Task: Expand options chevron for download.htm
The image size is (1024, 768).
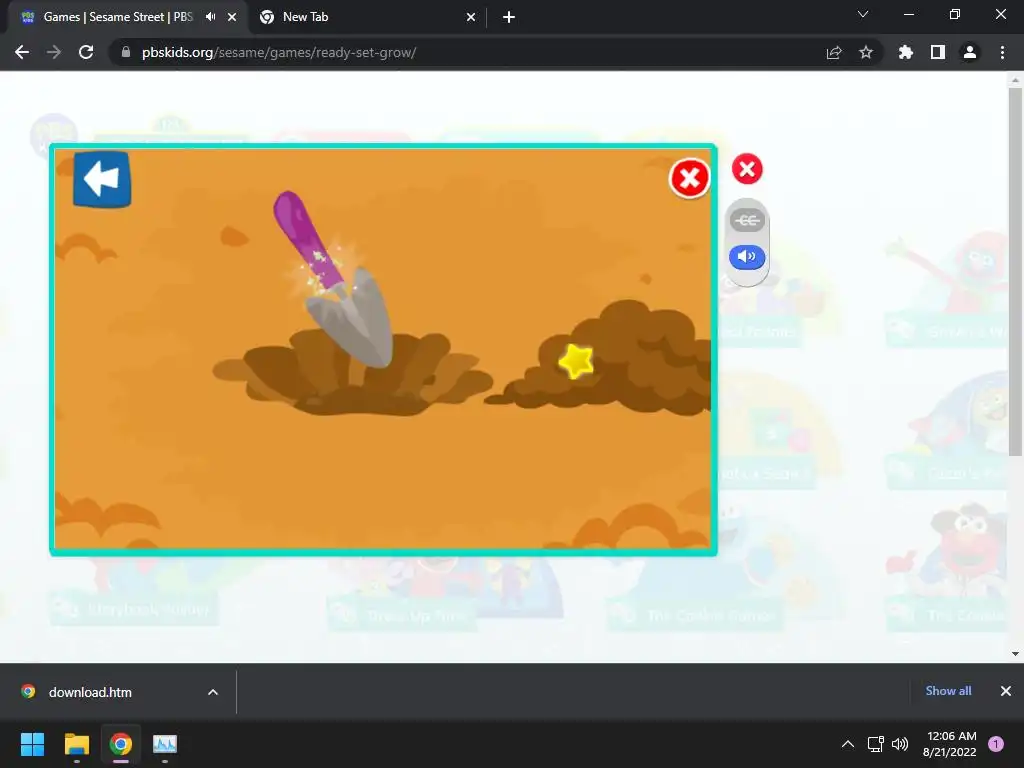Action: (x=213, y=692)
